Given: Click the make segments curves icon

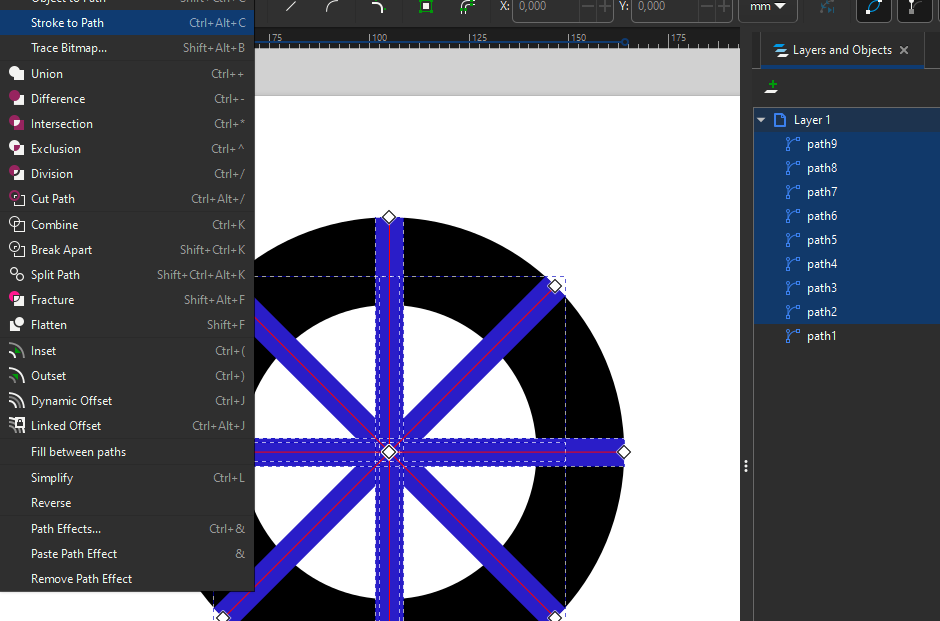Looking at the screenshot, I should (x=333, y=7).
